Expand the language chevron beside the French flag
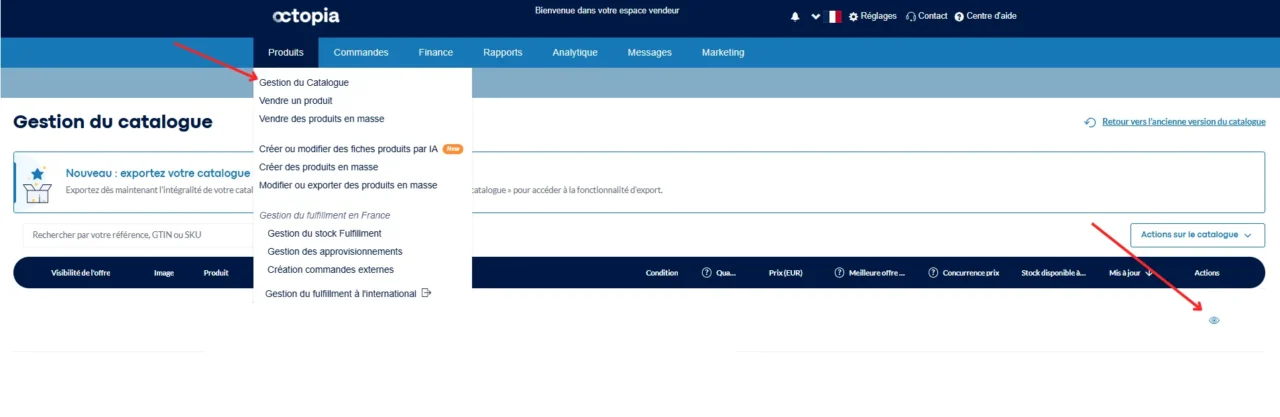 click(816, 16)
